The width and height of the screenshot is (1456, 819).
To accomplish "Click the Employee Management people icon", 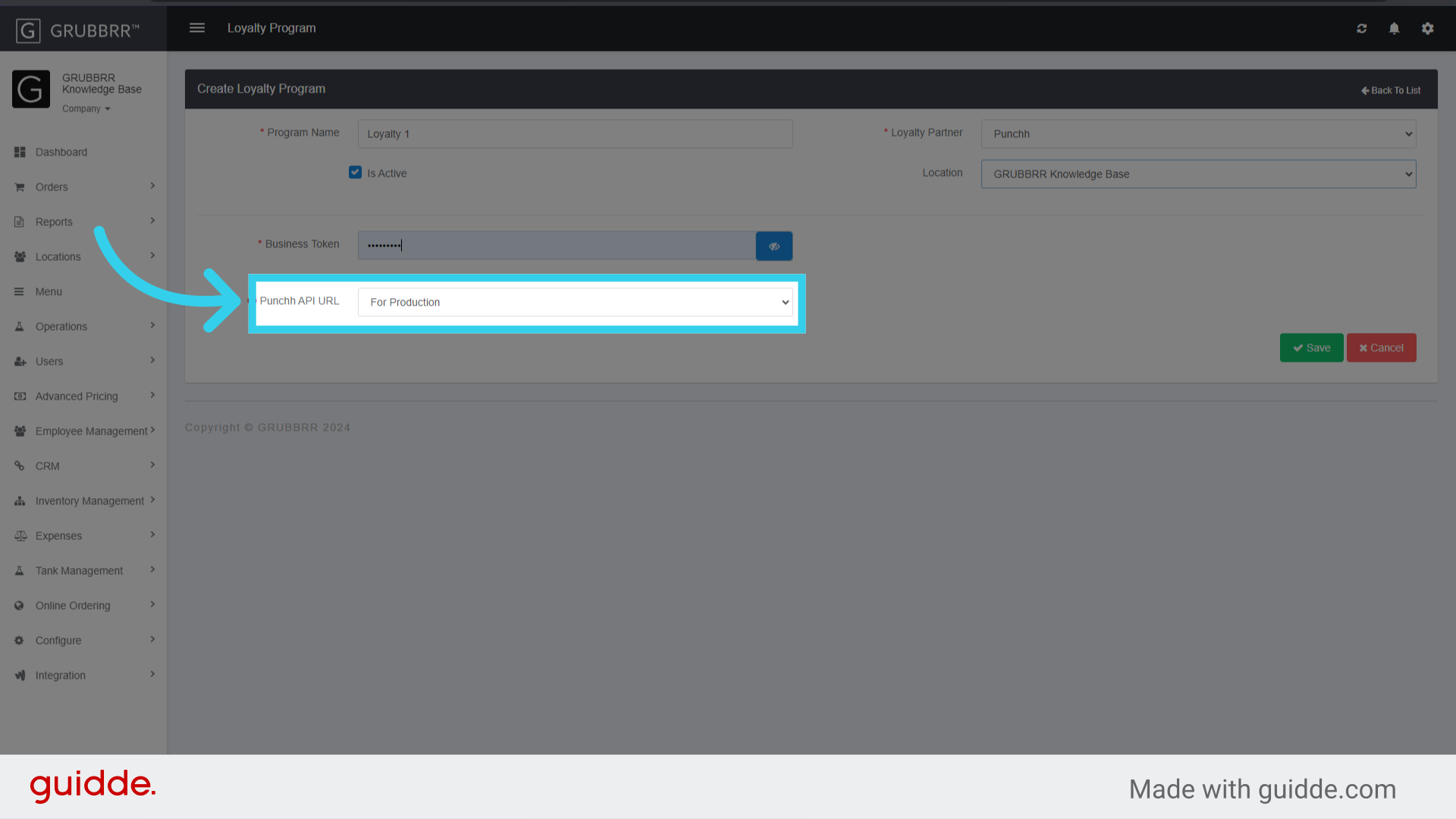I will click(x=20, y=431).
